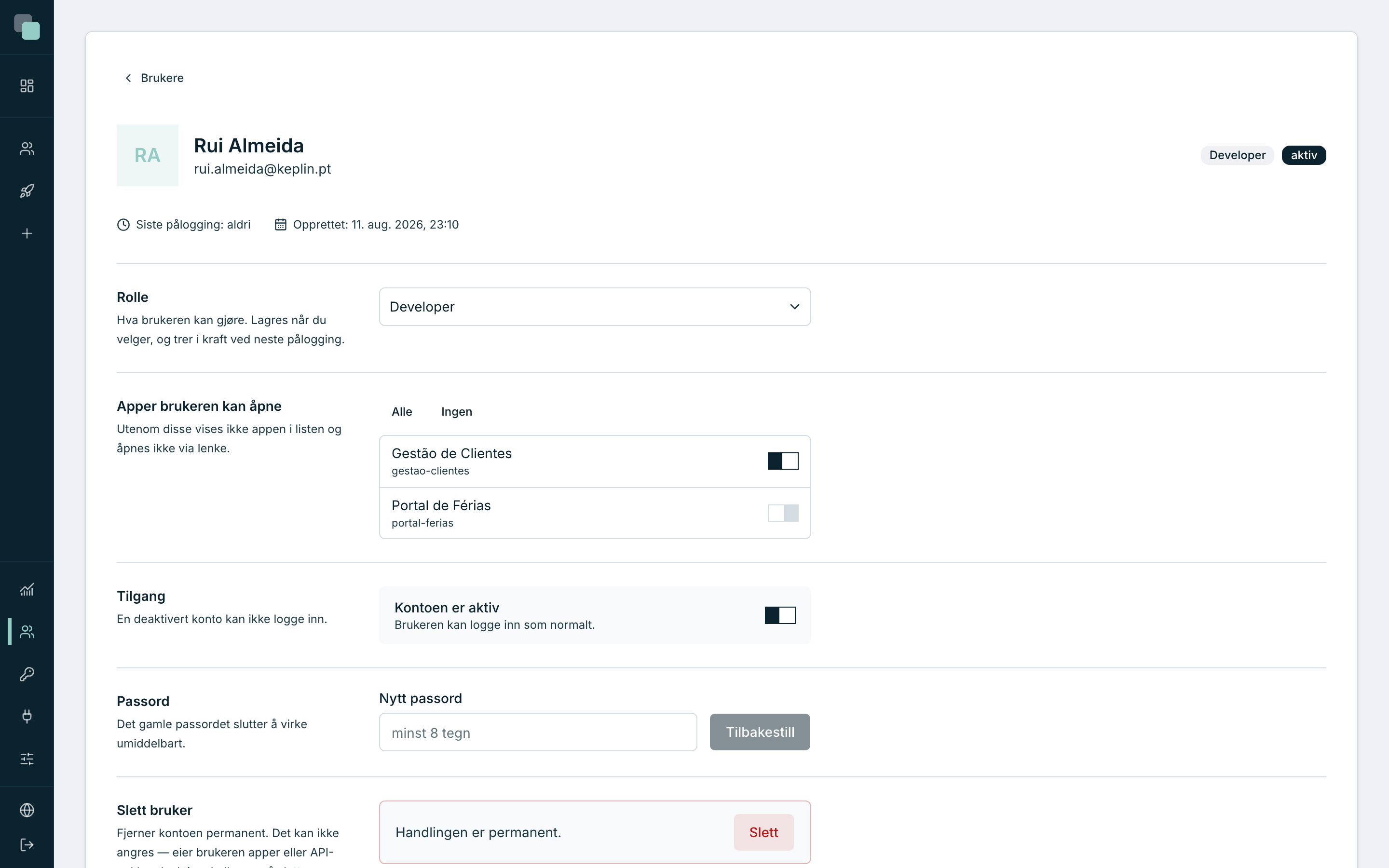This screenshot has width=1389, height=868.
Task: Open the rocket deployments icon
Action: point(27,191)
